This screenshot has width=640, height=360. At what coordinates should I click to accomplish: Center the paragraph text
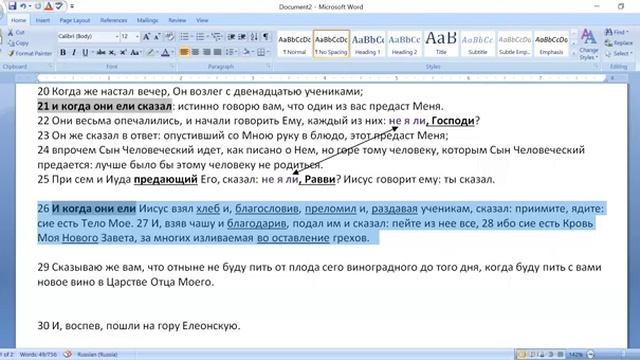pos(196,52)
